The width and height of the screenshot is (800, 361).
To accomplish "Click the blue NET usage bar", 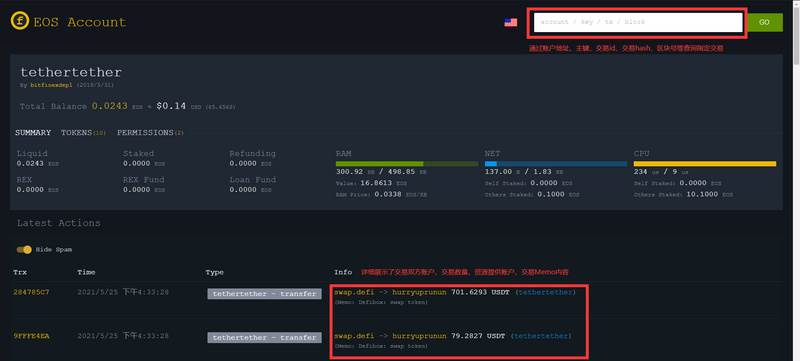I will click(x=556, y=164).
